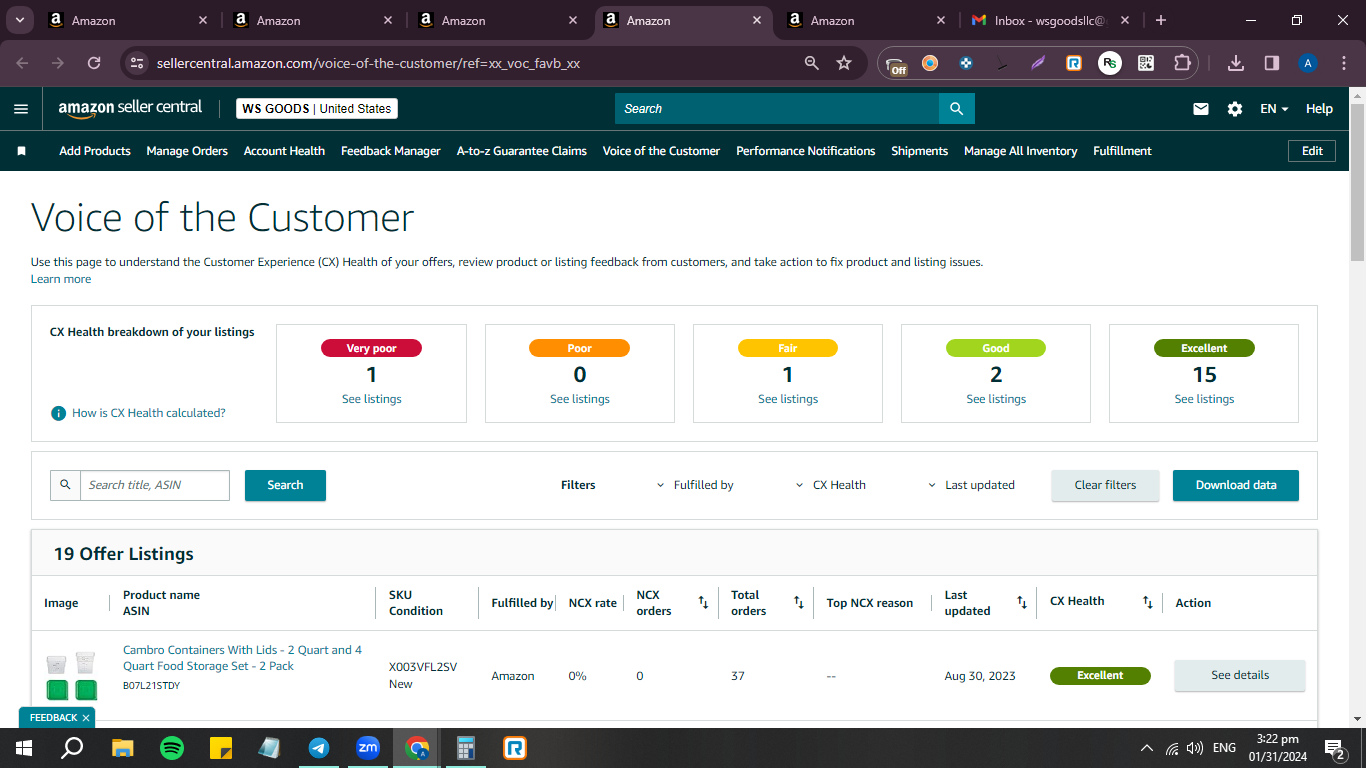This screenshot has width=1366, height=768.
Task: Click the Seller Central top search box
Action: [x=777, y=109]
